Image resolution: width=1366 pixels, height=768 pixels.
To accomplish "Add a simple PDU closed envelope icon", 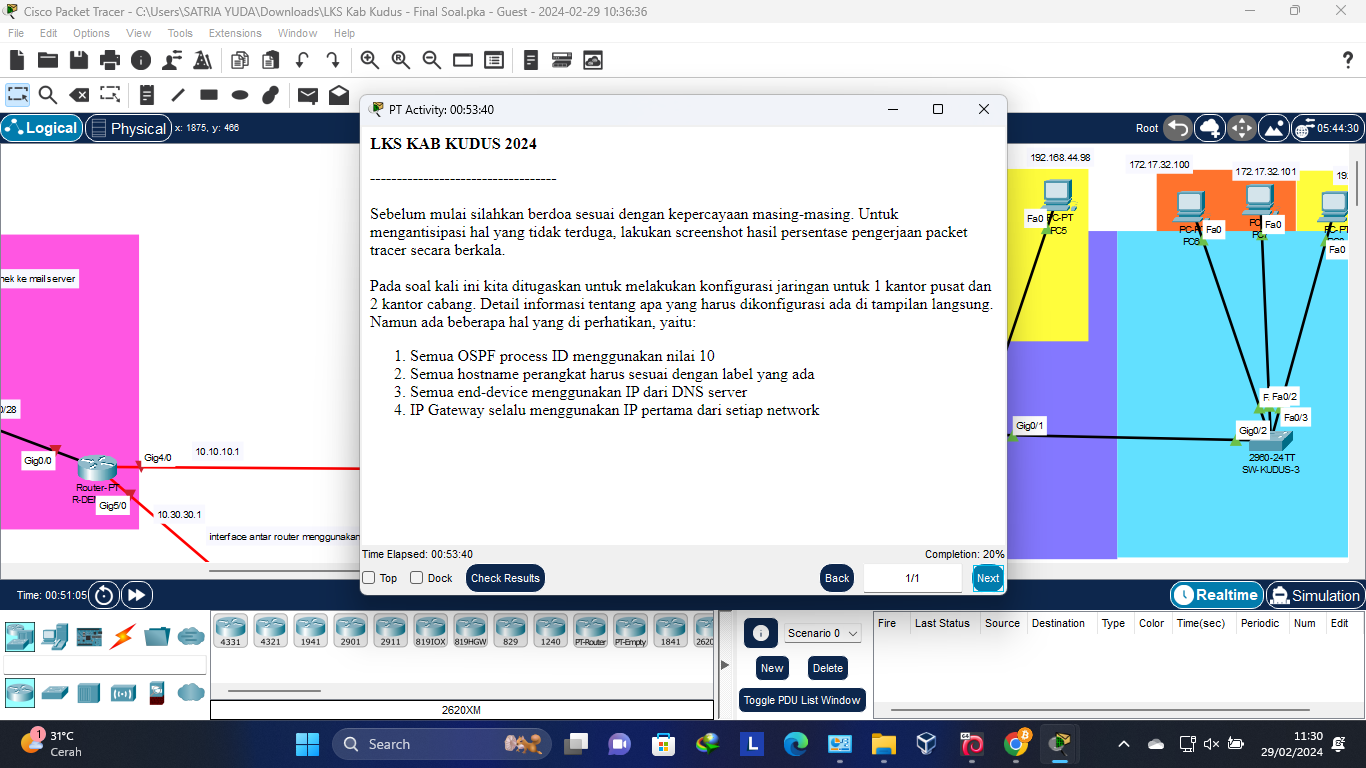I will click(308, 95).
